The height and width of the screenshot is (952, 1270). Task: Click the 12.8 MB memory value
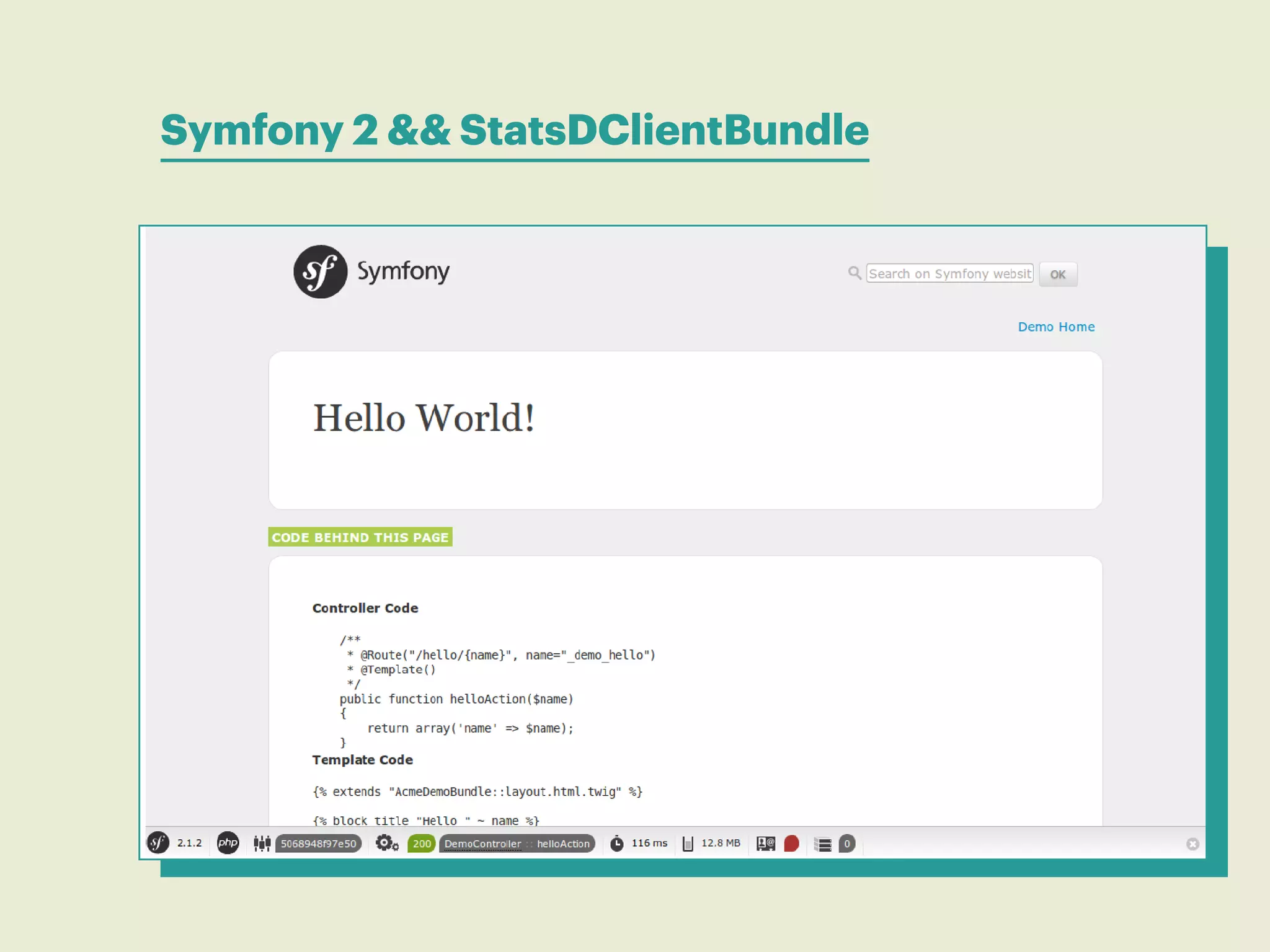click(721, 843)
